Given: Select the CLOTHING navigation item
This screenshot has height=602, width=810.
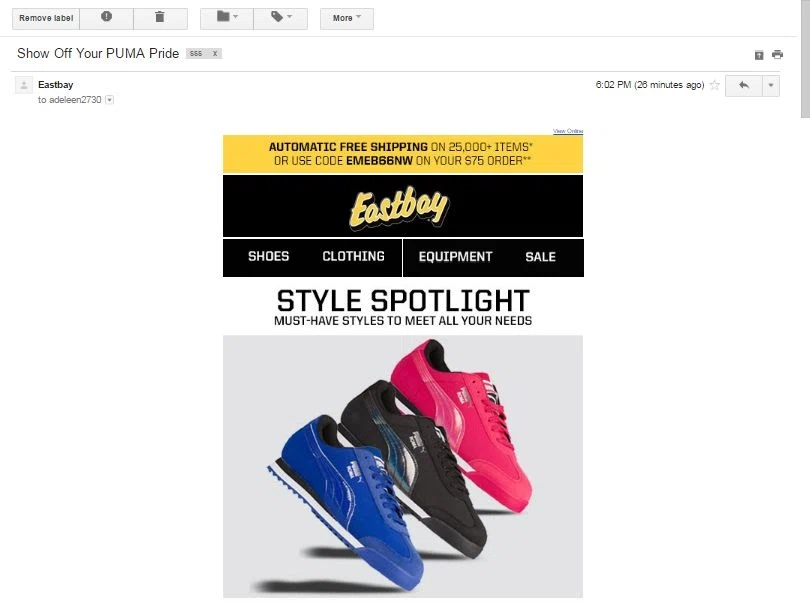Looking at the screenshot, I should tap(353, 257).
